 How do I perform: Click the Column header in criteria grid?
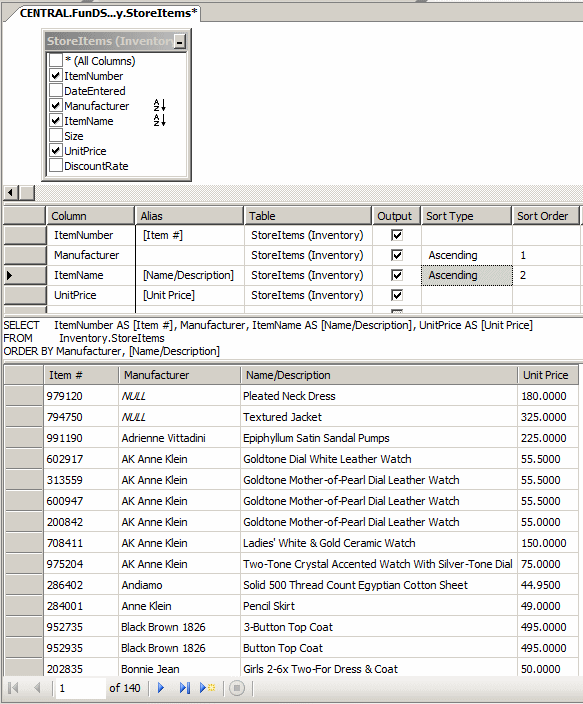(x=90, y=216)
